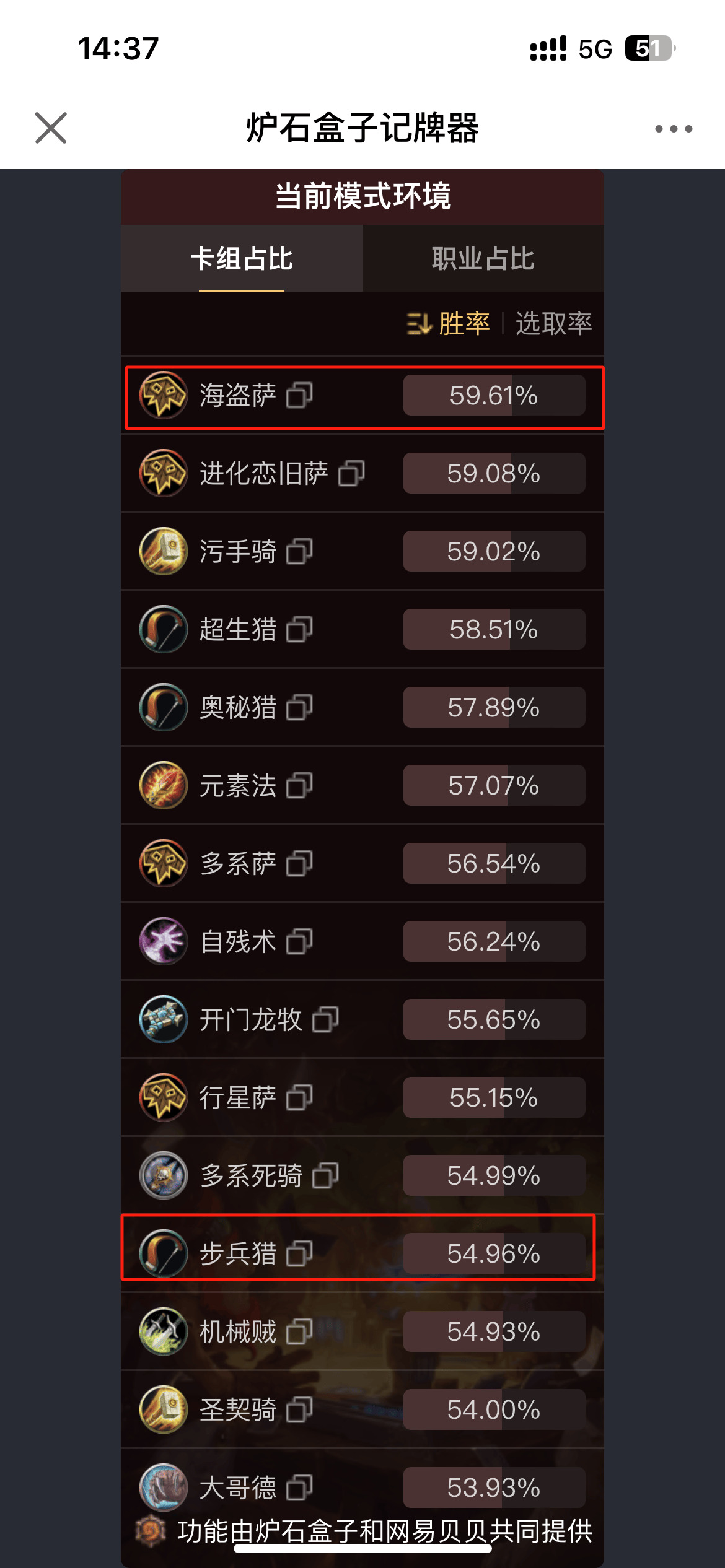Copy the 开门龙牧 deck code icon
This screenshot has width=725, height=1568.
coord(325,1019)
